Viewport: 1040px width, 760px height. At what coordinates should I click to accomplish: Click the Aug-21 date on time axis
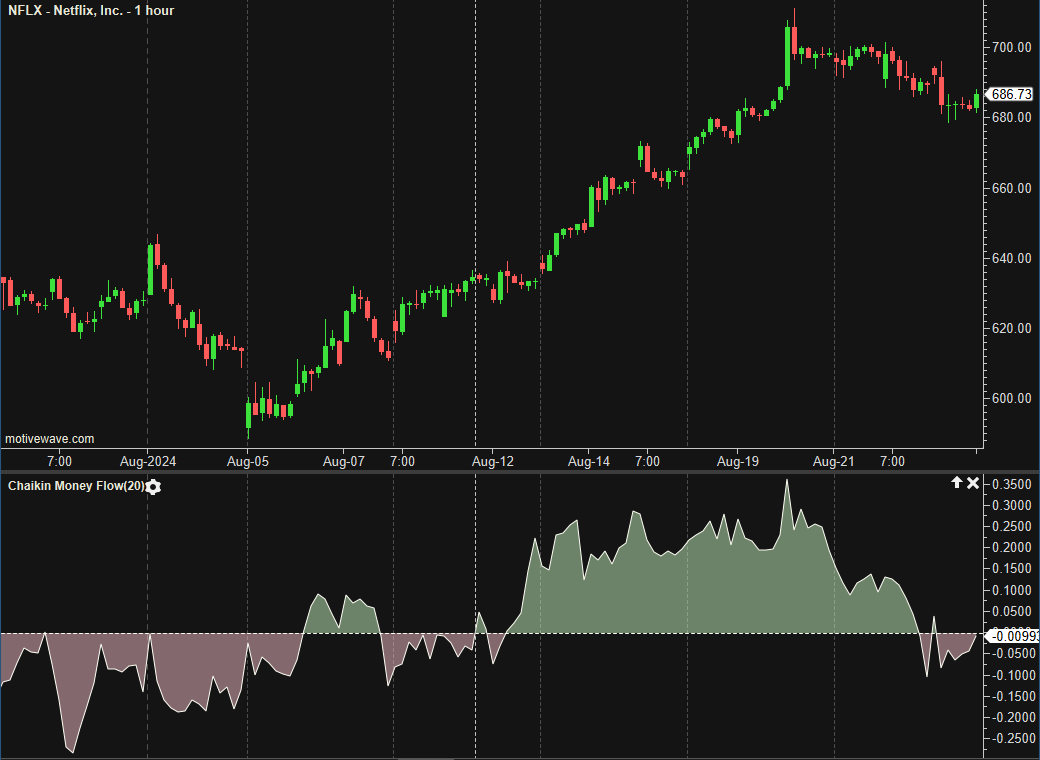click(834, 462)
